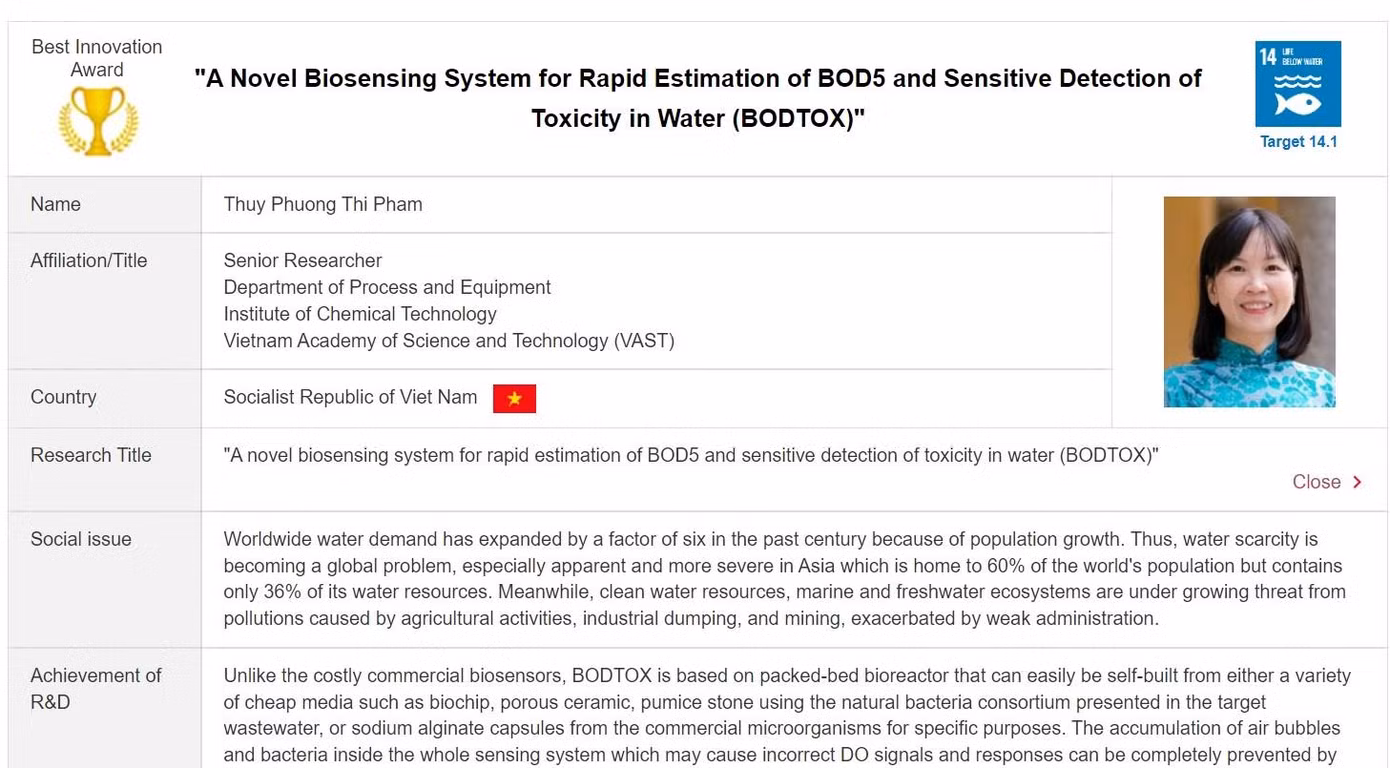Click the Best Innovation Award label

(97, 58)
